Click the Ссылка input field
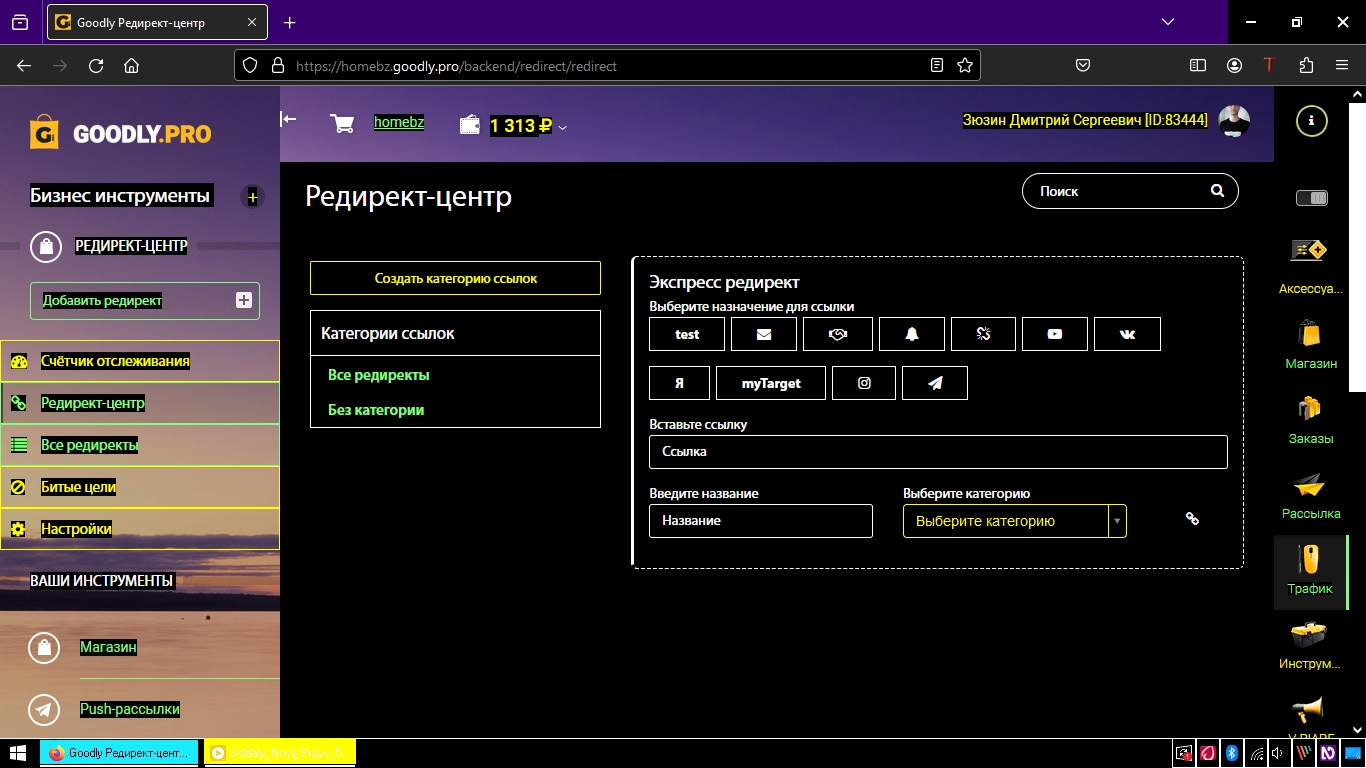The image size is (1366, 768). [x=938, y=451]
